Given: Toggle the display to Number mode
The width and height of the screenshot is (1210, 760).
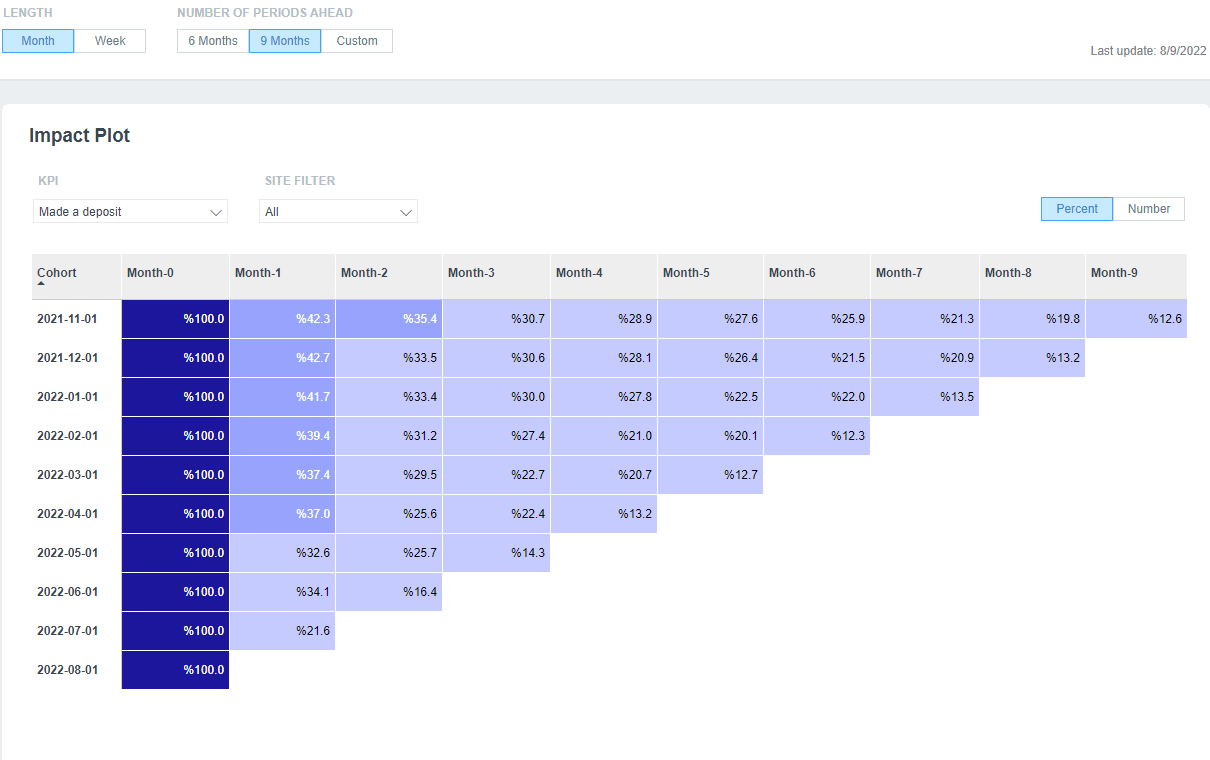Looking at the screenshot, I should pyautogui.click(x=1148, y=209).
